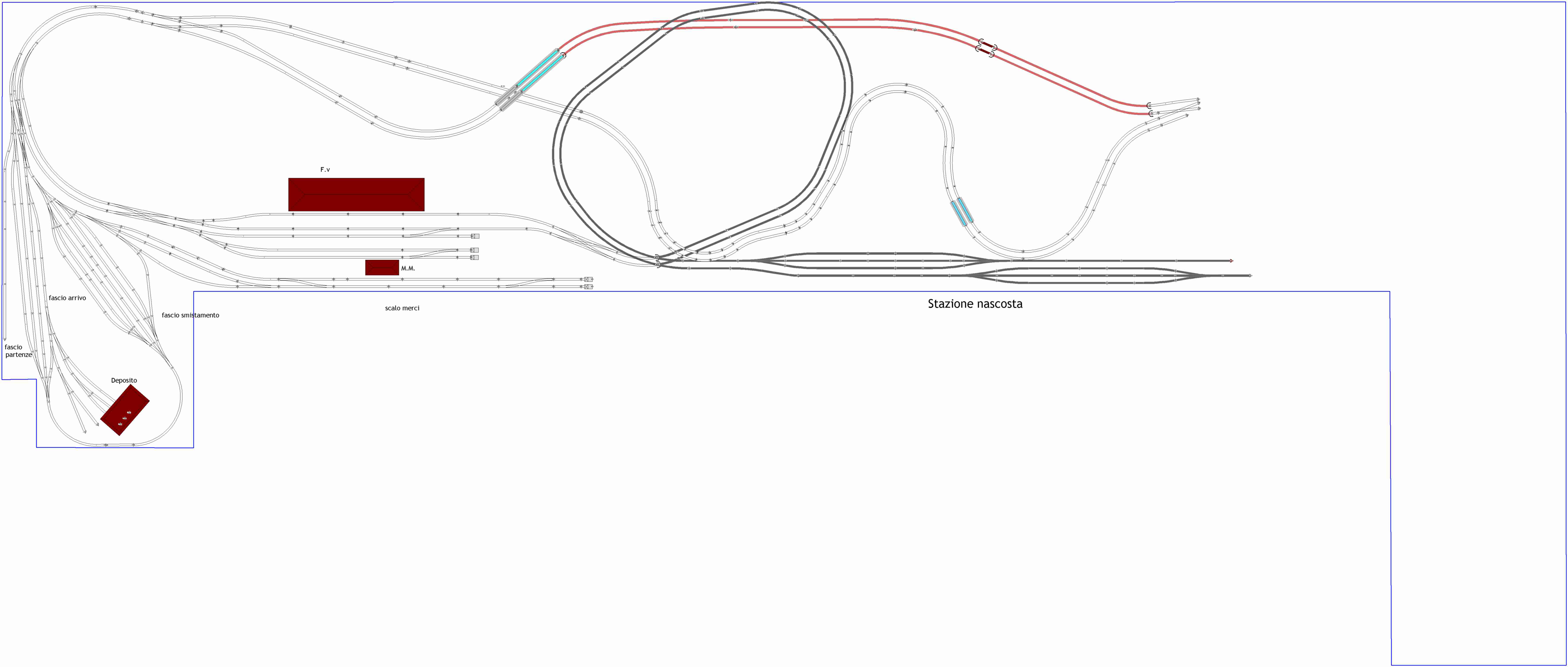This screenshot has height=667, width=1568.
Task: Click the 'fascio partenze' label
Action: [18, 351]
